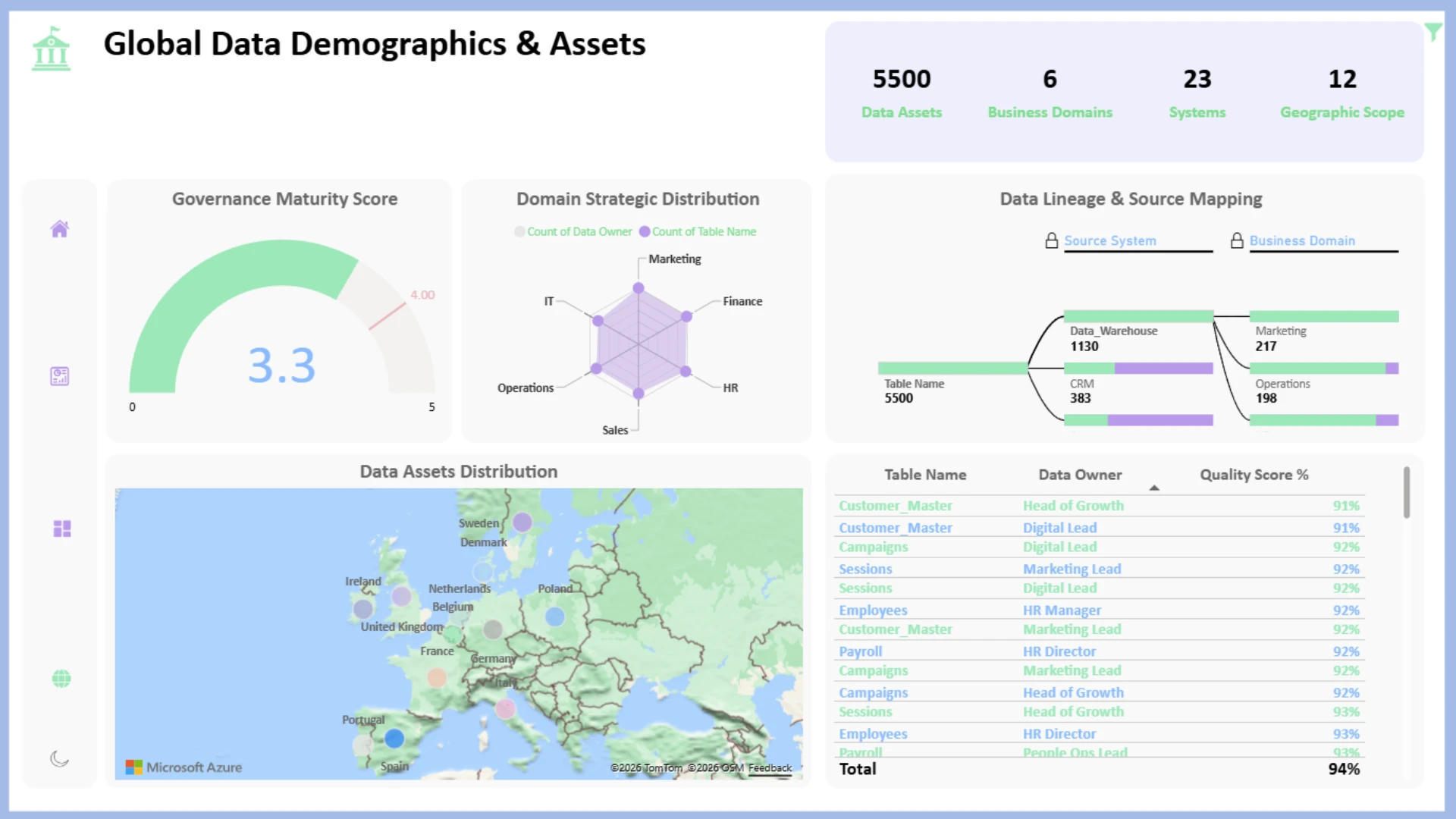Select the Source System lineage header
The width and height of the screenshot is (1456, 819).
[1110, 240]
